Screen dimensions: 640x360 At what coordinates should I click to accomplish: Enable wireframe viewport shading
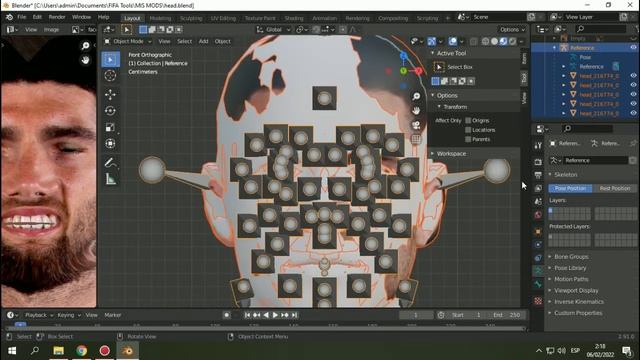(485, 41)
